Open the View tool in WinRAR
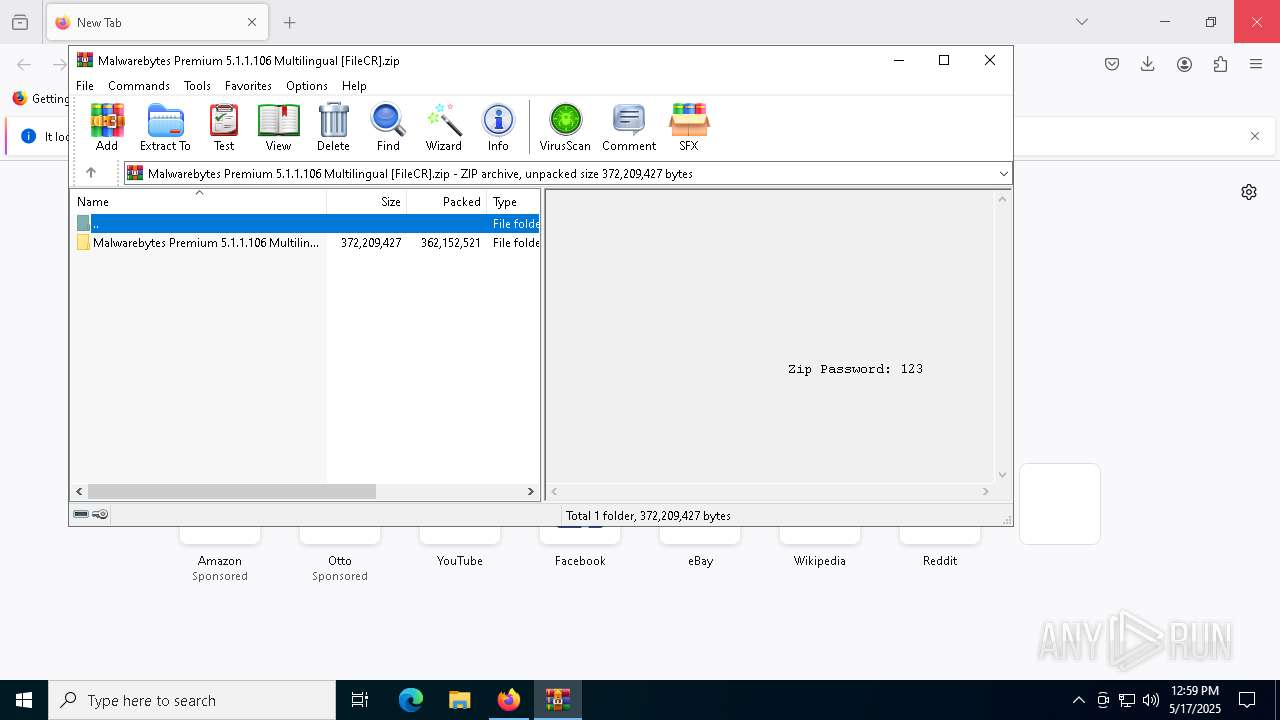 pos(278,127)
